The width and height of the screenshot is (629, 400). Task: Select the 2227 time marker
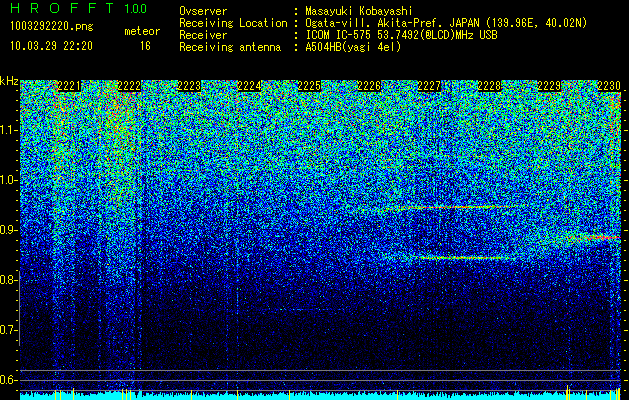(x=429, y=86)
